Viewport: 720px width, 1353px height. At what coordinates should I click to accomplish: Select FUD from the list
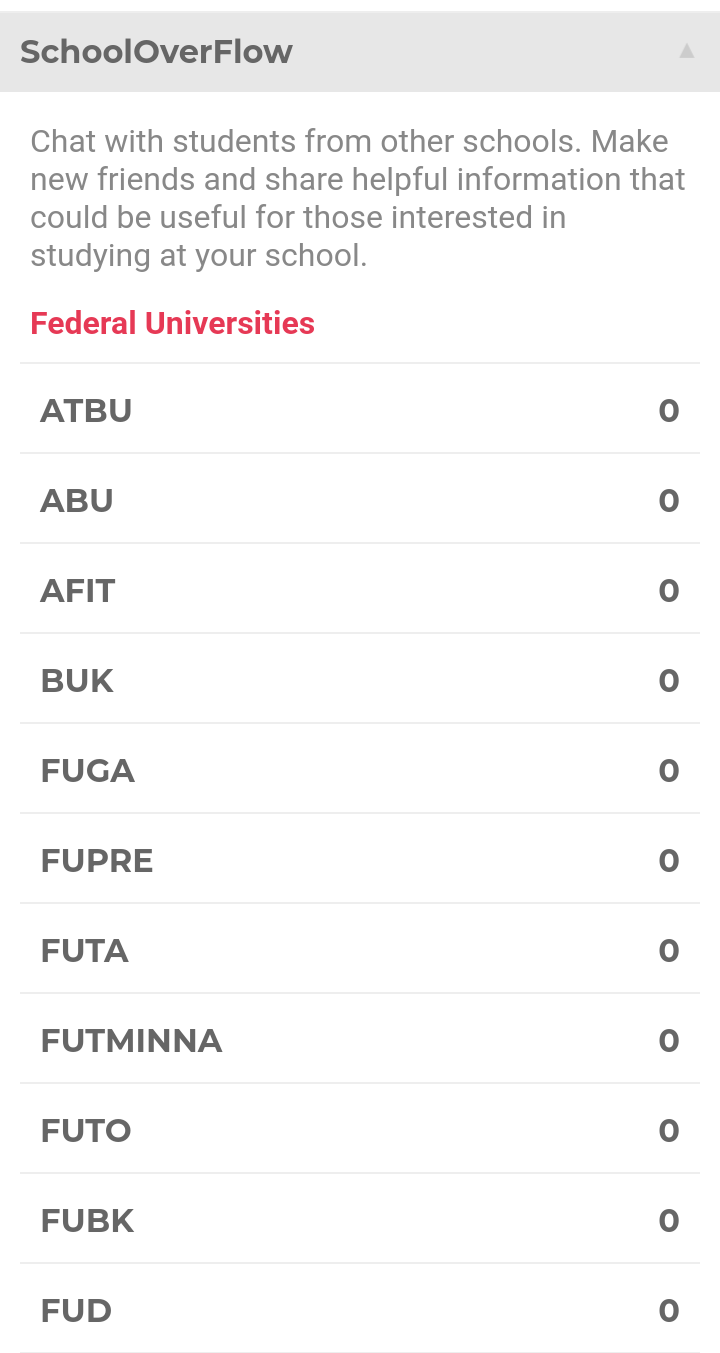pos(76,1310)
